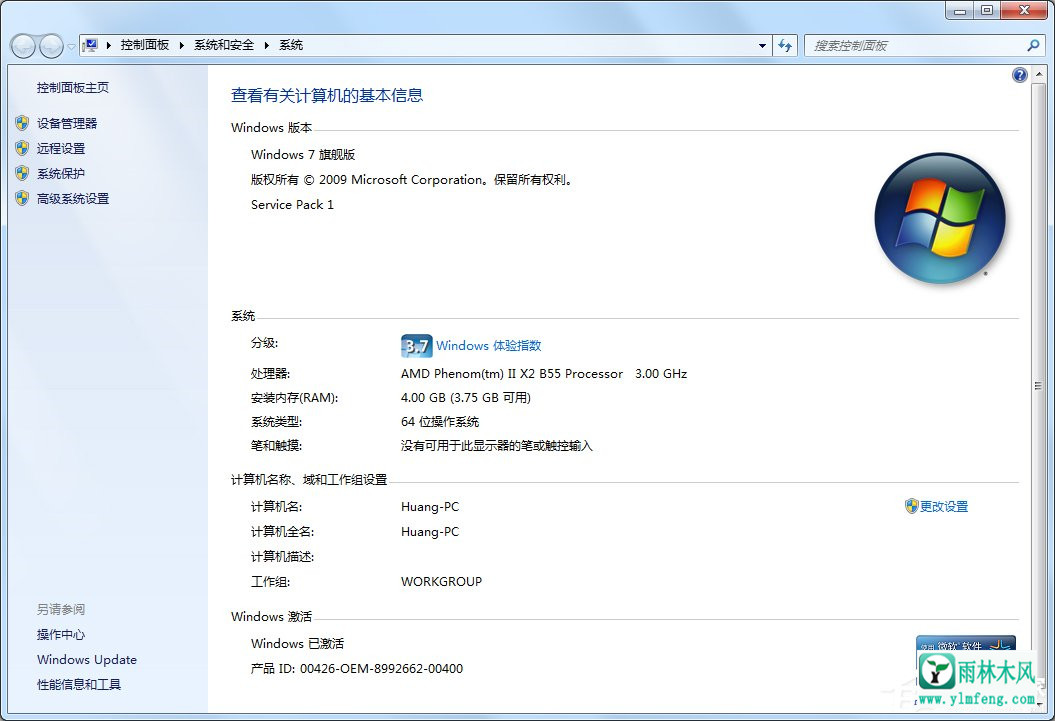Image resolution: width=1055 pixels, height=721 pixels.
Task: Click the Forward navigation arrow button
Action: 51,46
